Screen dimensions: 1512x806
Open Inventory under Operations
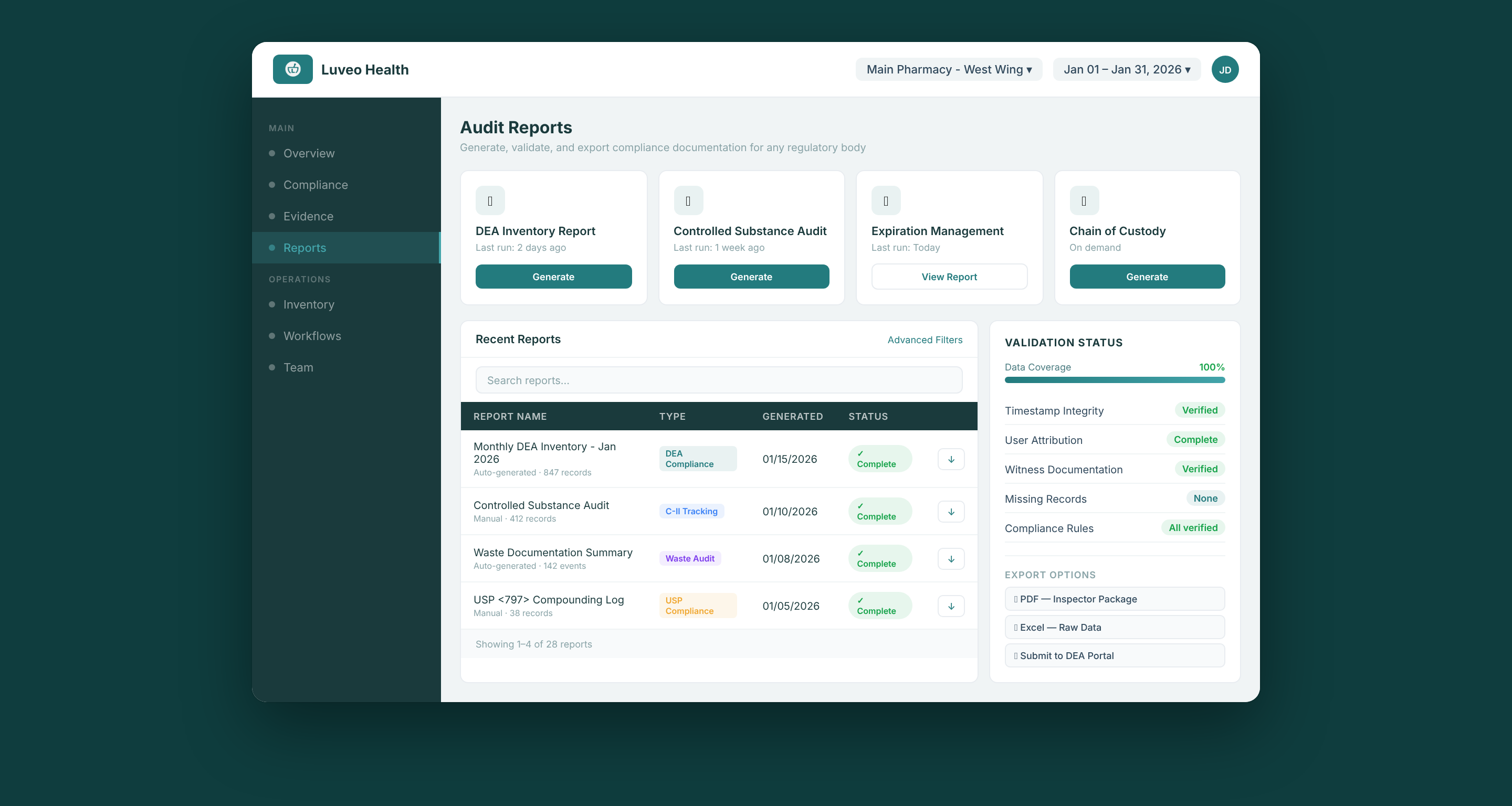346,304
